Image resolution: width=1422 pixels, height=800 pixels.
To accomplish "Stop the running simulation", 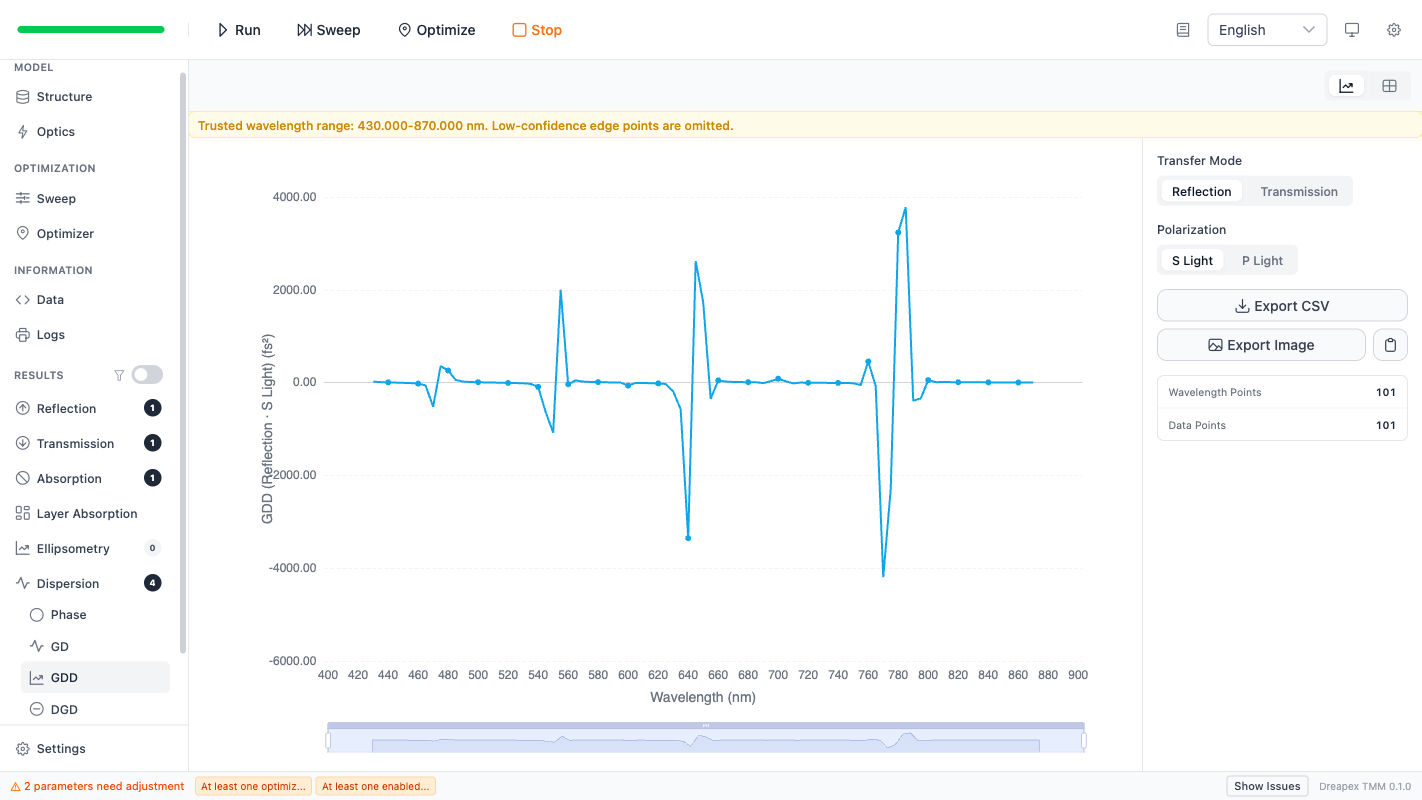I will (x=536, y=30).
